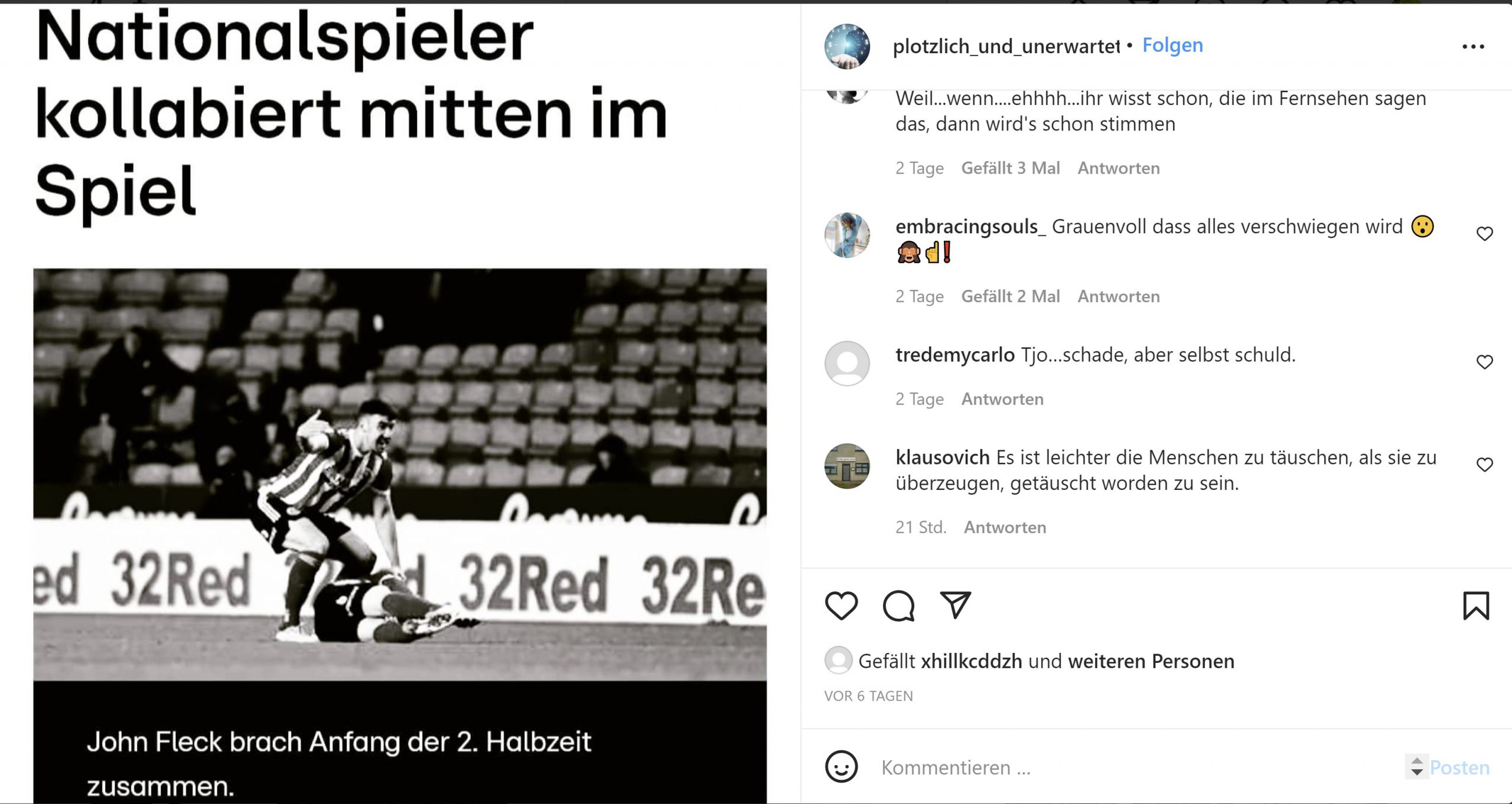
Task: Open comment bubble icon under post
Action: click(x=898, y=606)
